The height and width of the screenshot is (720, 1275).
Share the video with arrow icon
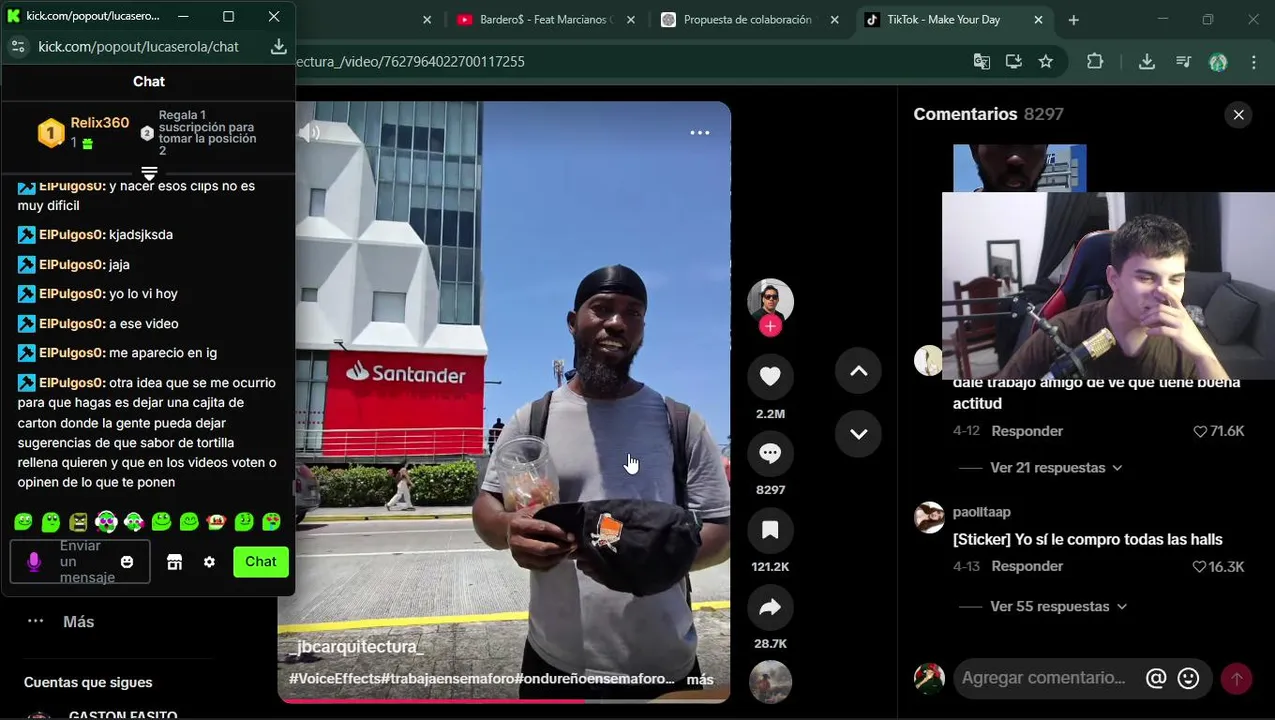click(770, 607)
